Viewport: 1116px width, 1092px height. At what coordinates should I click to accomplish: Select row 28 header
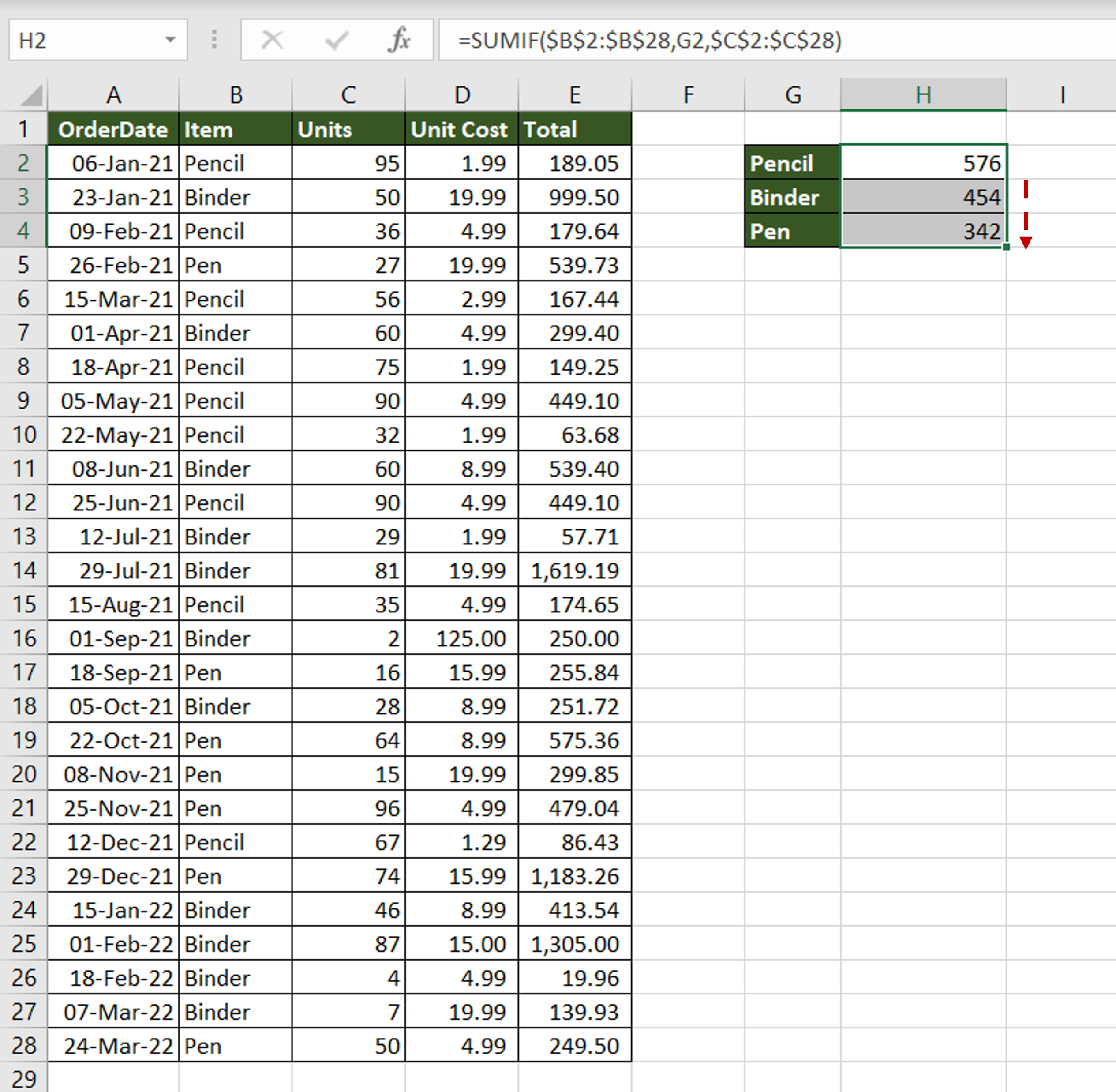pyautogui.click(x=23, y=1045)
